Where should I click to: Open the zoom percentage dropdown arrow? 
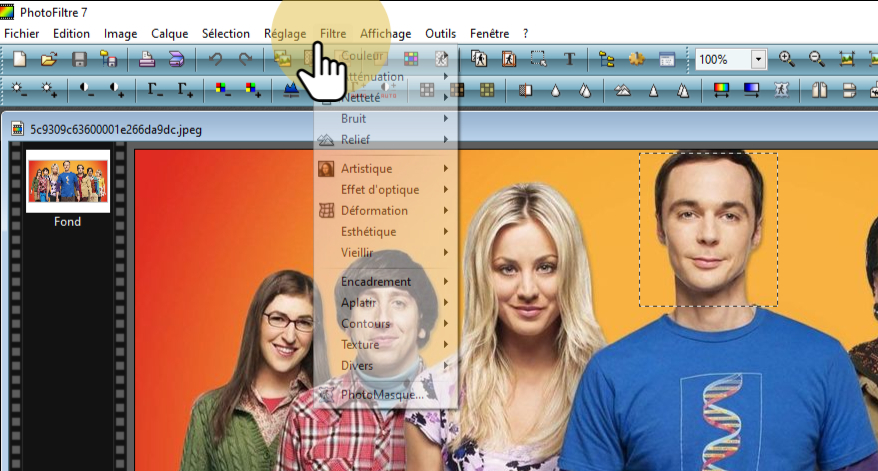758,59
